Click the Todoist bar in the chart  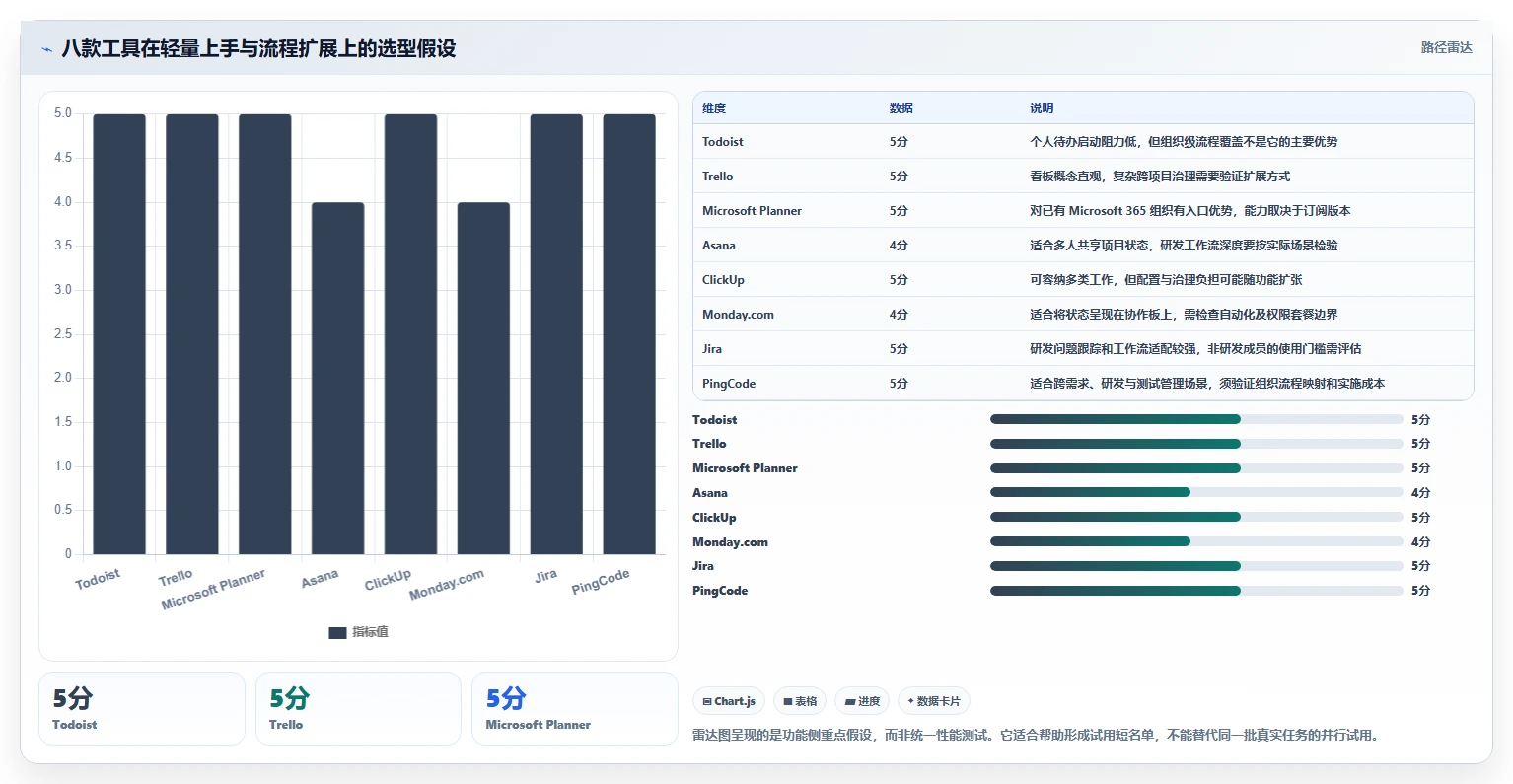119,334
